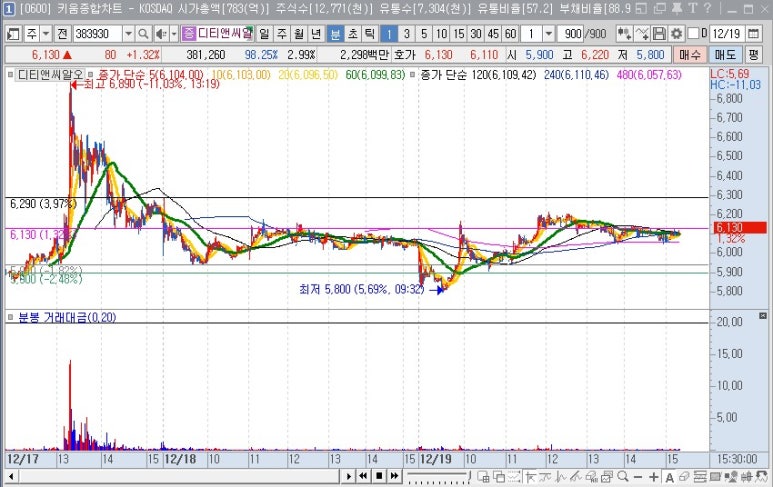Click the speaker sound icon in toolbar

point(161,34)
